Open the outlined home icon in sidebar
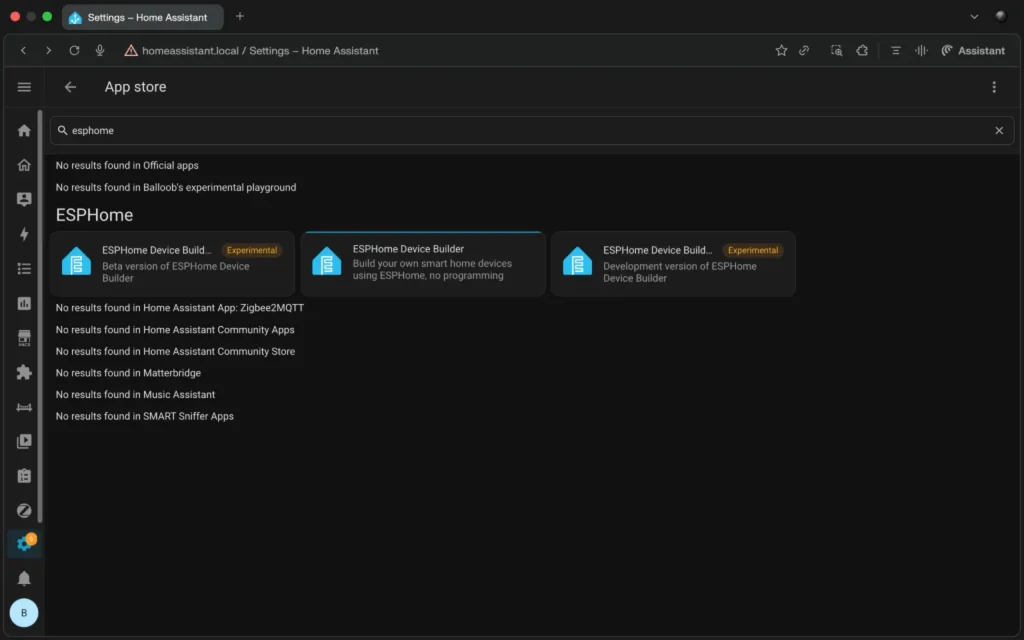Screen dimensions: 1024x640 tap(24, 165)
